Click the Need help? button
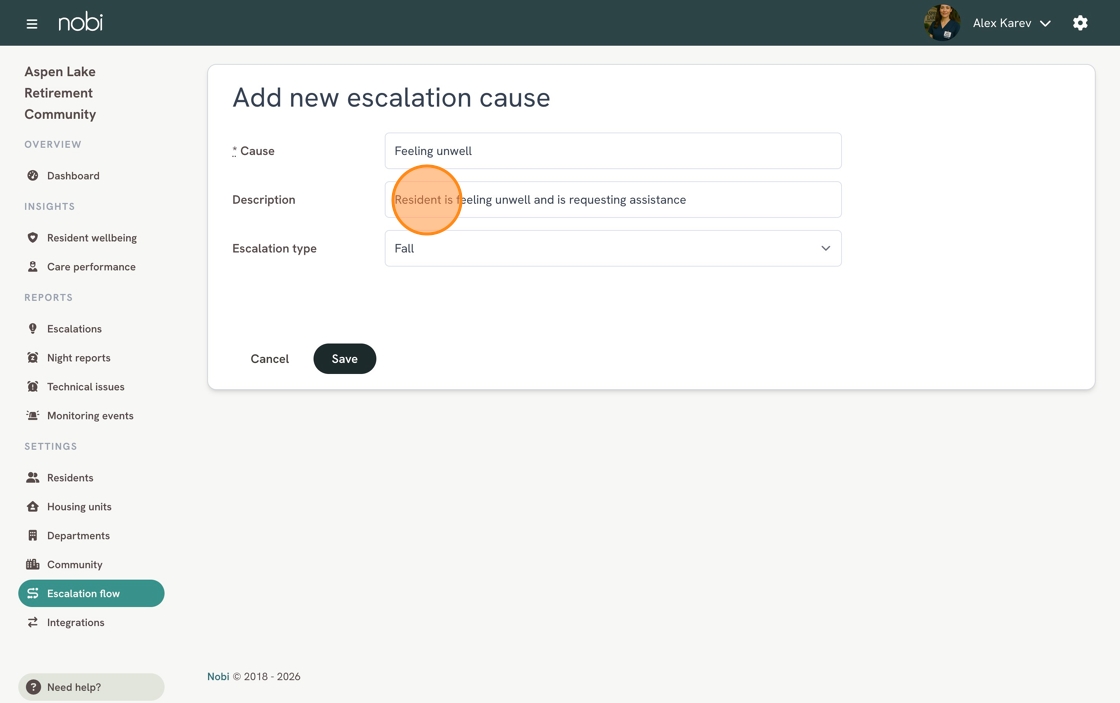The width and height of the screenshot is (1120, 703). coord(91,687)
